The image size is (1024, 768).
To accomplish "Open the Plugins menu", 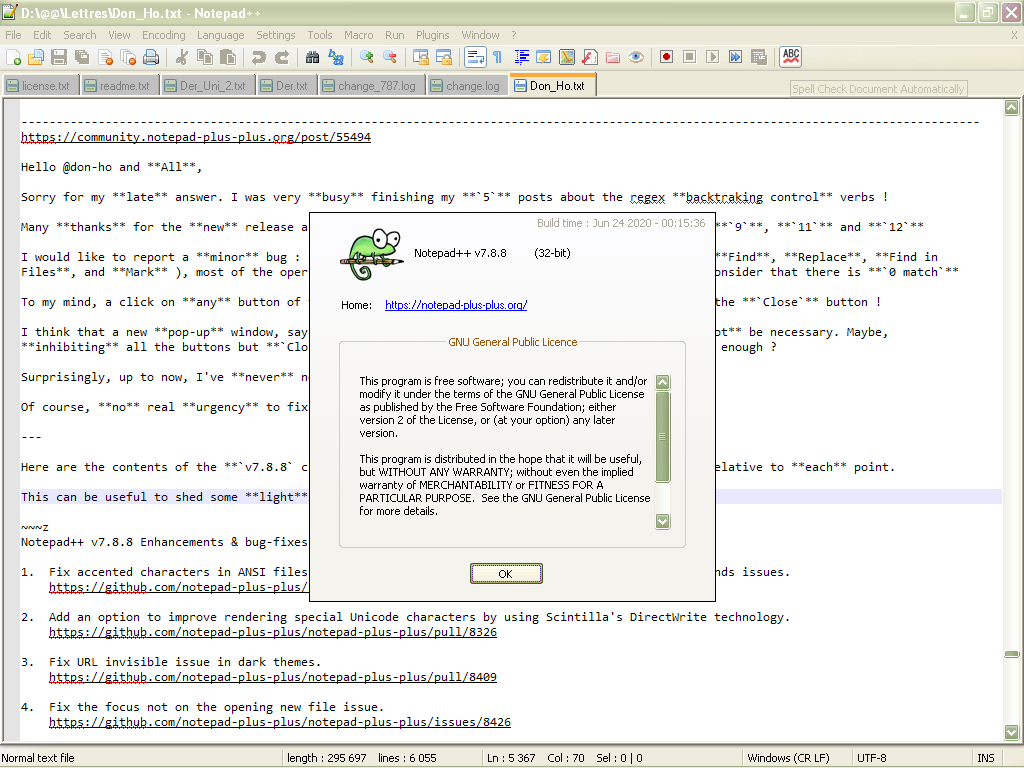I will pos(432,35).
